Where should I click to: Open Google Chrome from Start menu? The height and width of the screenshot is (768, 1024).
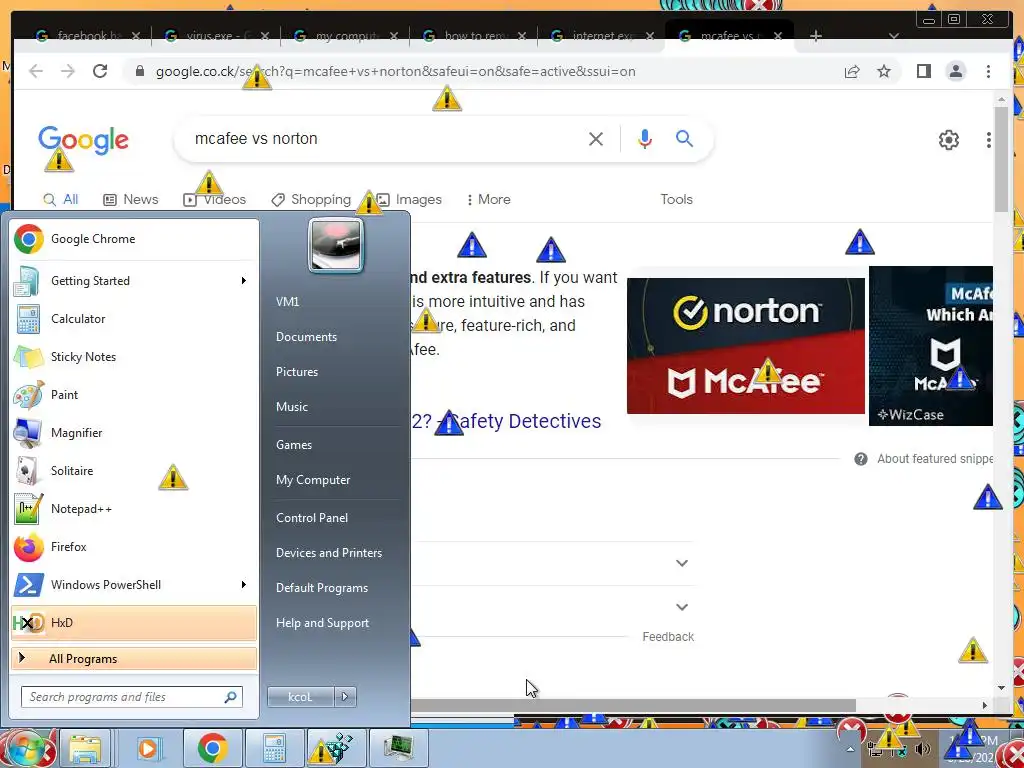pos(134,239)
